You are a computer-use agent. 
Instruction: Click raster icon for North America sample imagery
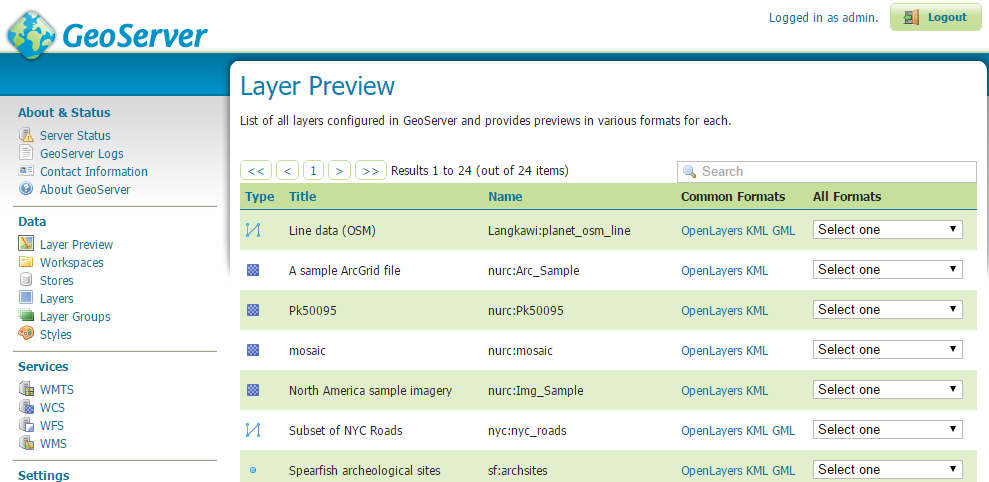(x=253, y=390)
